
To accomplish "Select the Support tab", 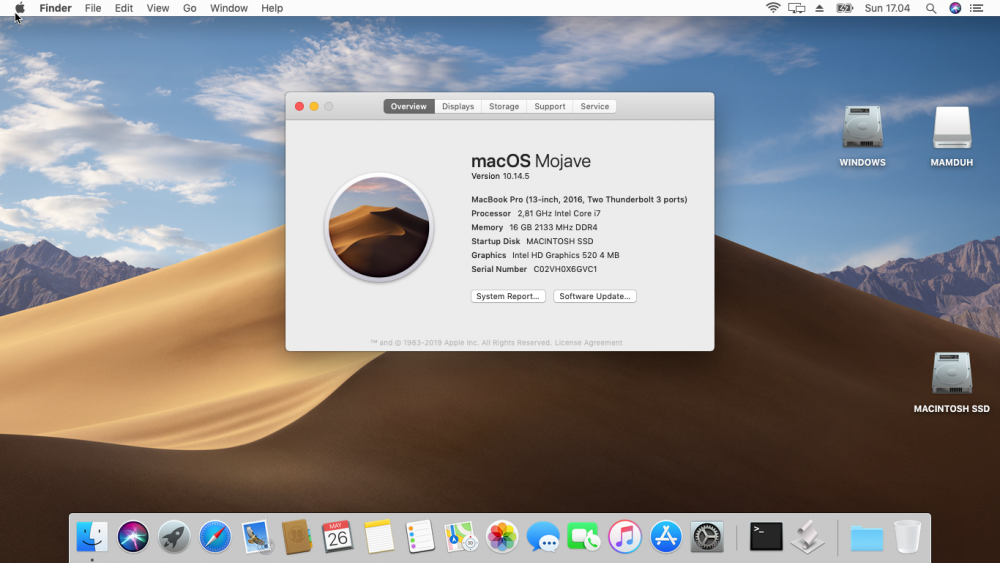I will pos(549,106).
